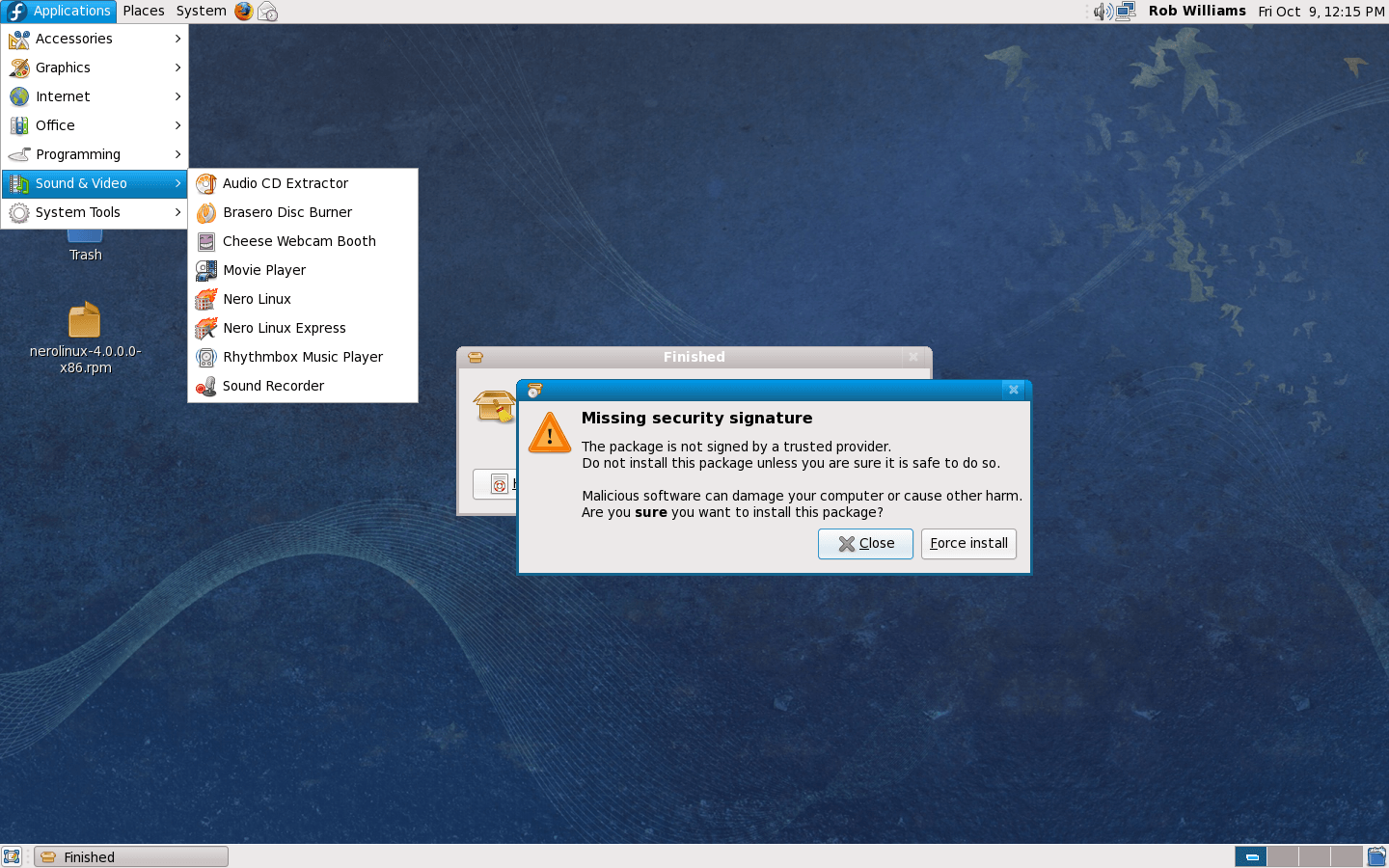Viewport: 1389px width, 868px height.
Task: Click the Trash desktop label
Action: coord(85,256)
